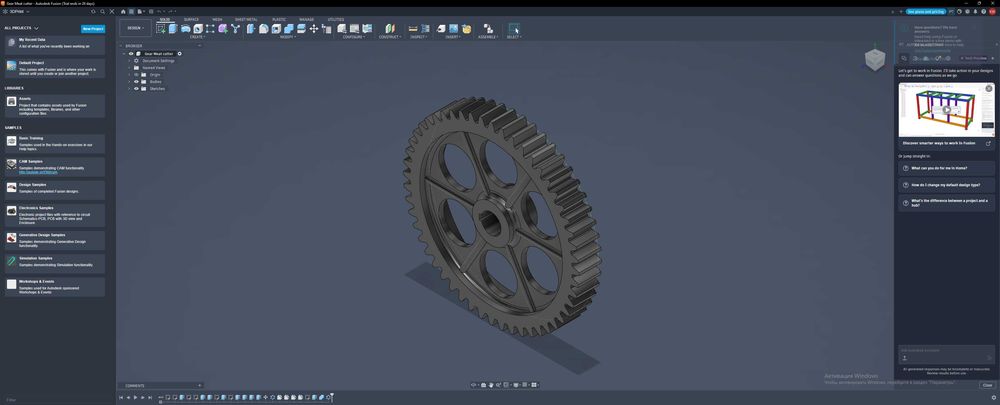The width and height of the screenshot is (1000, 405).
Task: Open the Design Samples project
Action: [55, 190]
